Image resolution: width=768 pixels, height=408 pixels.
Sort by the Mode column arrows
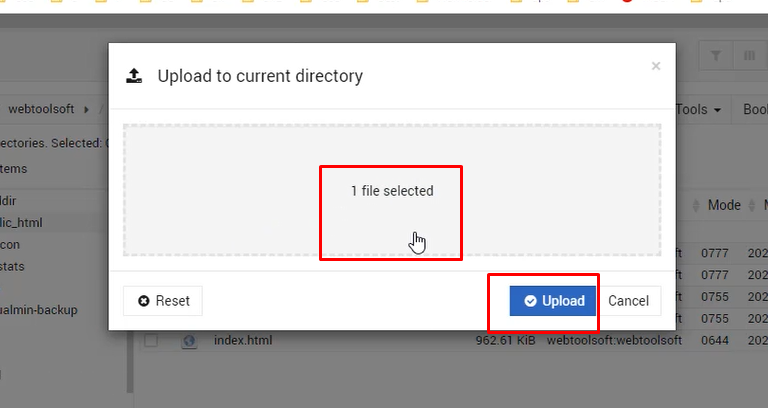(696, 205)
